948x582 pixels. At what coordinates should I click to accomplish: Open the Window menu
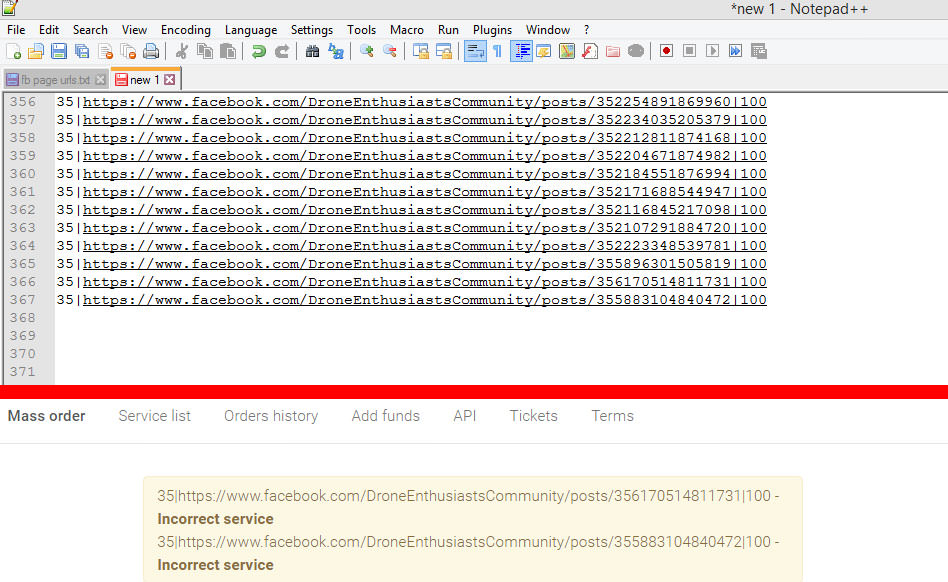[548, 30]
